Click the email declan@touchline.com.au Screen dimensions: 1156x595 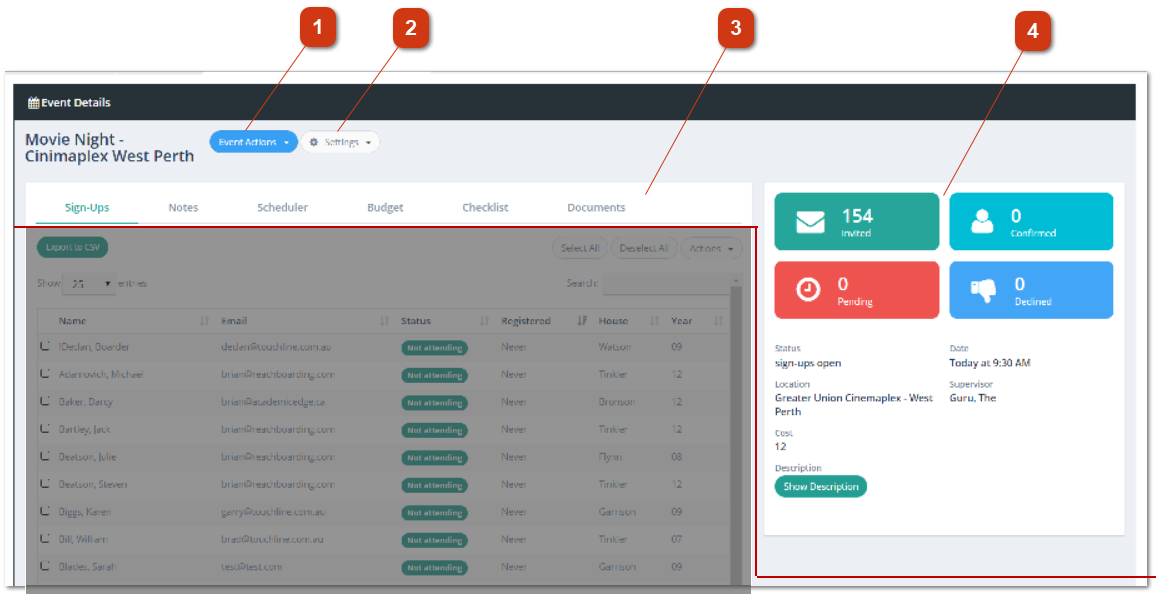(276, 347)
